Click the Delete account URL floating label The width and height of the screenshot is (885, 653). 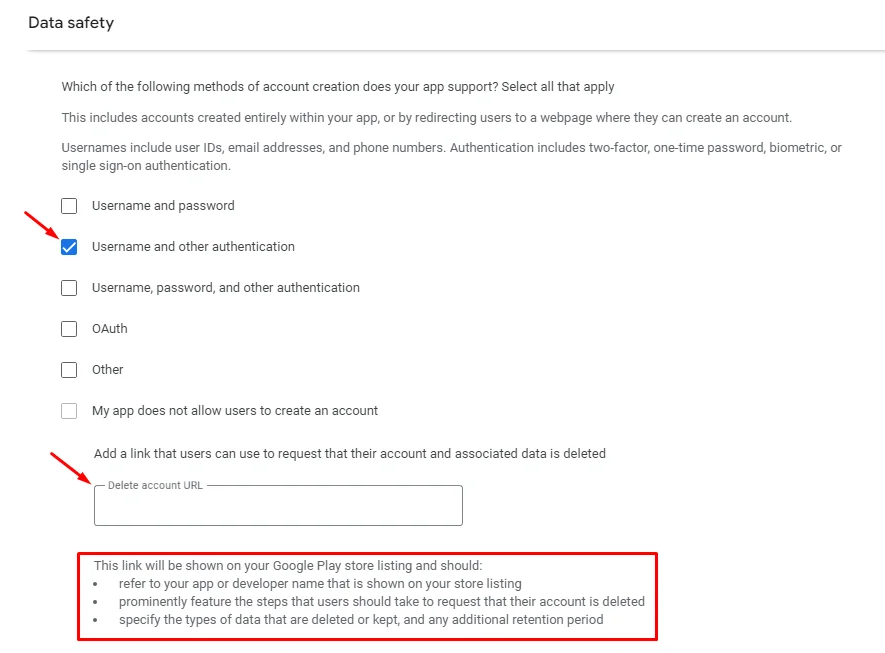coord(155,485)
